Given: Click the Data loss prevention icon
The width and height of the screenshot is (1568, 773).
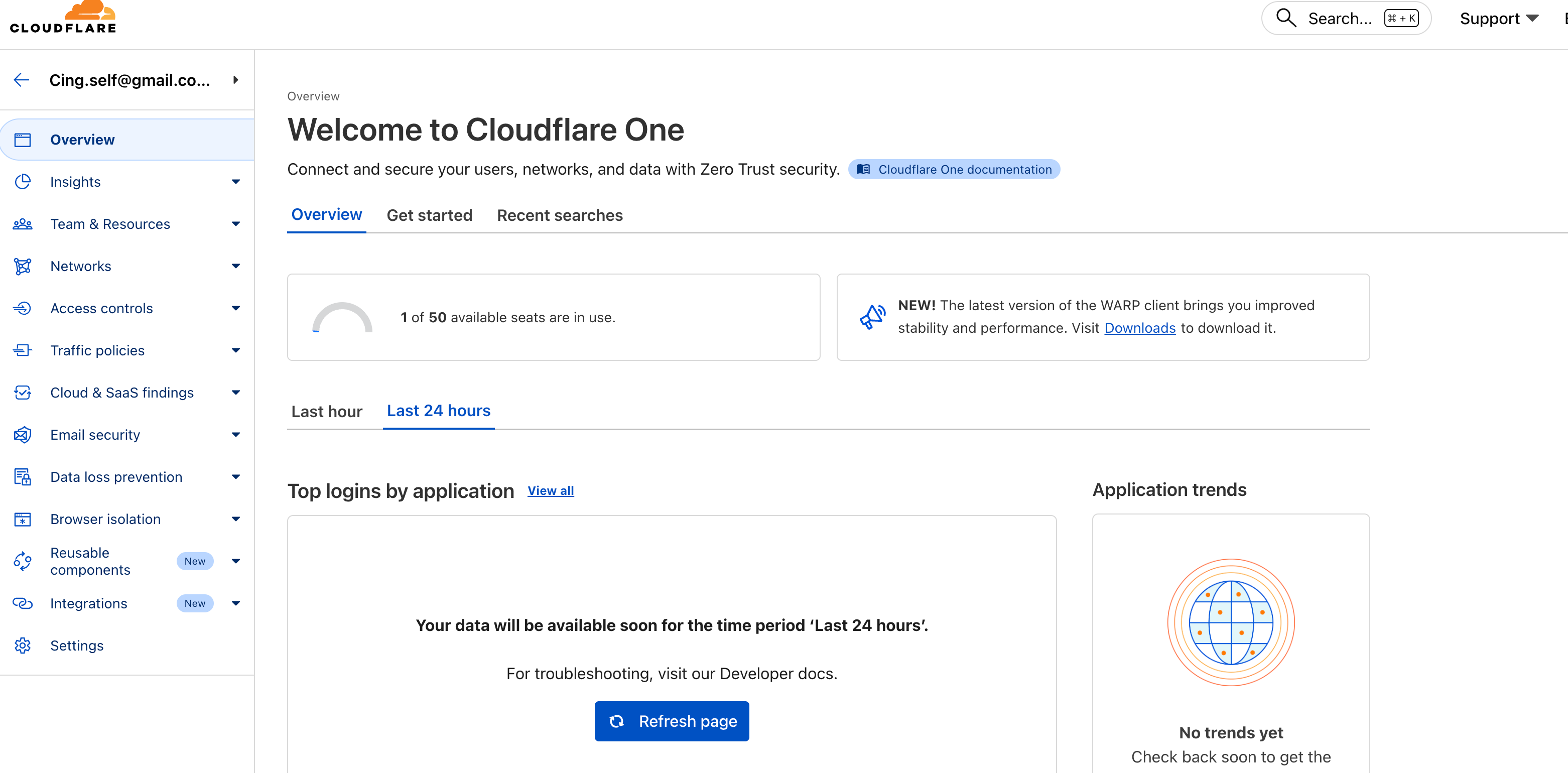Looking at the screenshot, I should tap(23, 476).
